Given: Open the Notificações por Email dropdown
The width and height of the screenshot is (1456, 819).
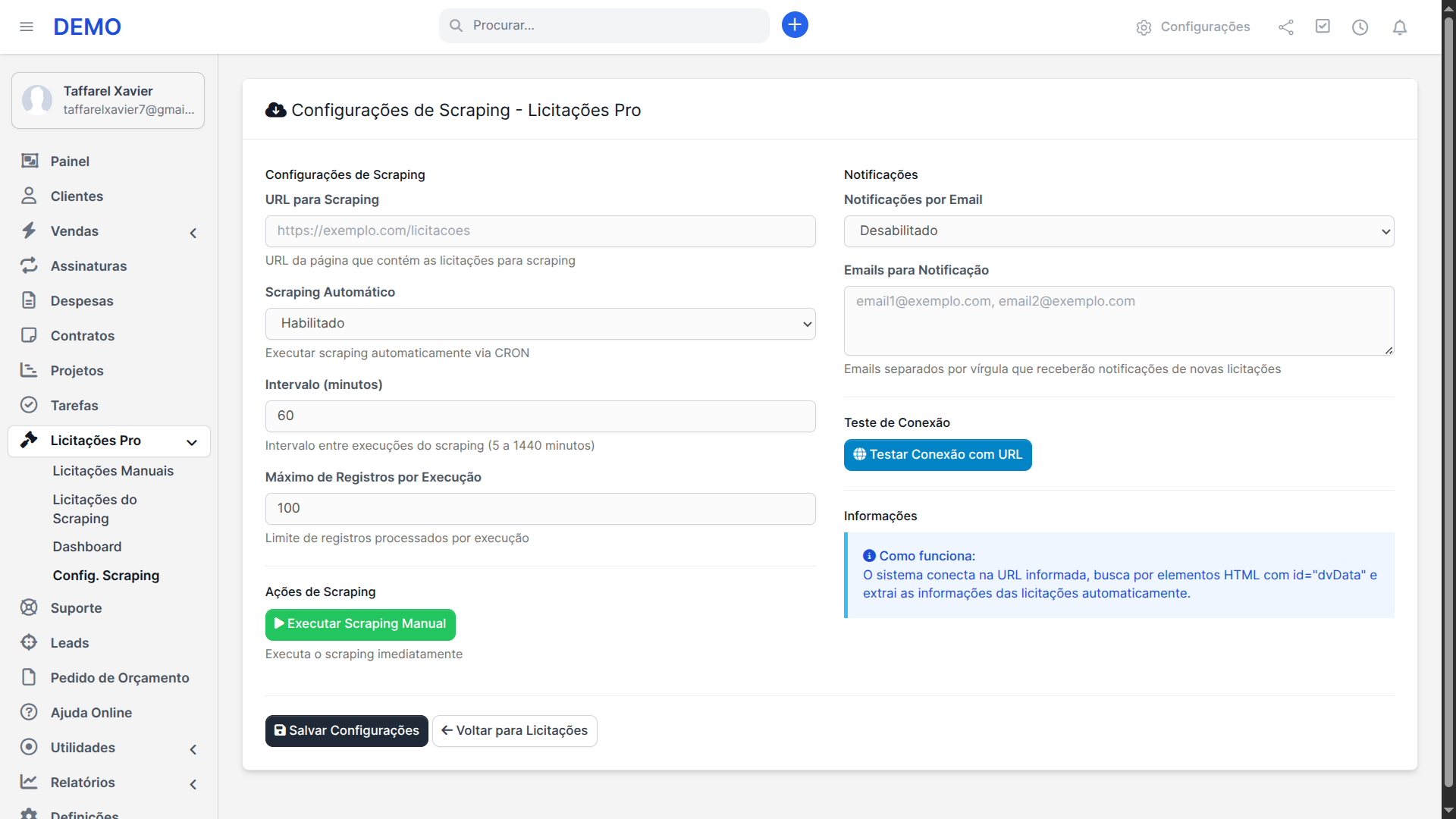Looking at the screenshot, I should pyautogui.click(x=1119, y=231).
